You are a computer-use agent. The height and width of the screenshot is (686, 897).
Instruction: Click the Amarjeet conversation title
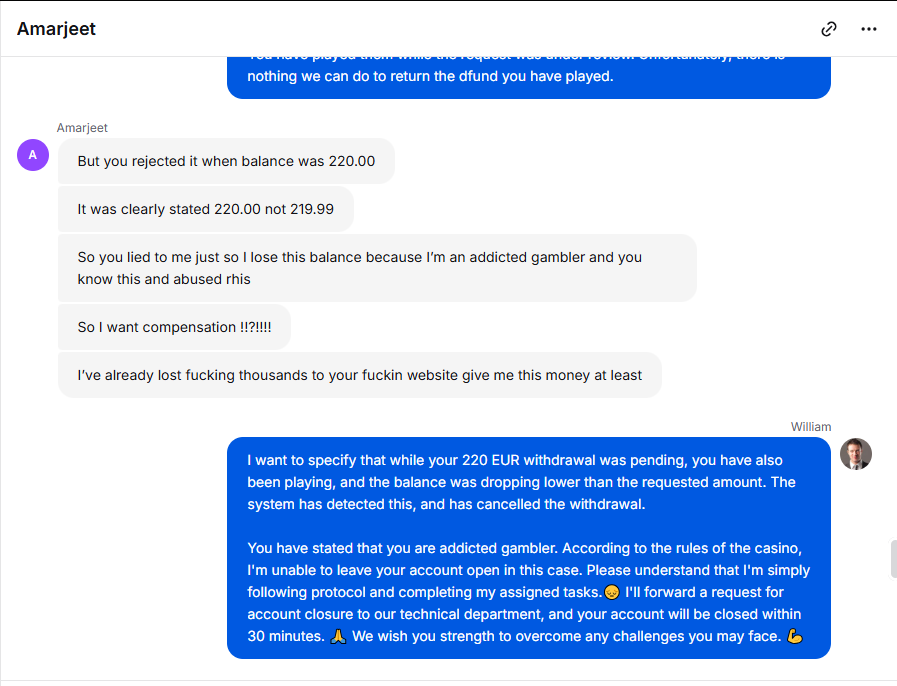click(x=56, y=29)
